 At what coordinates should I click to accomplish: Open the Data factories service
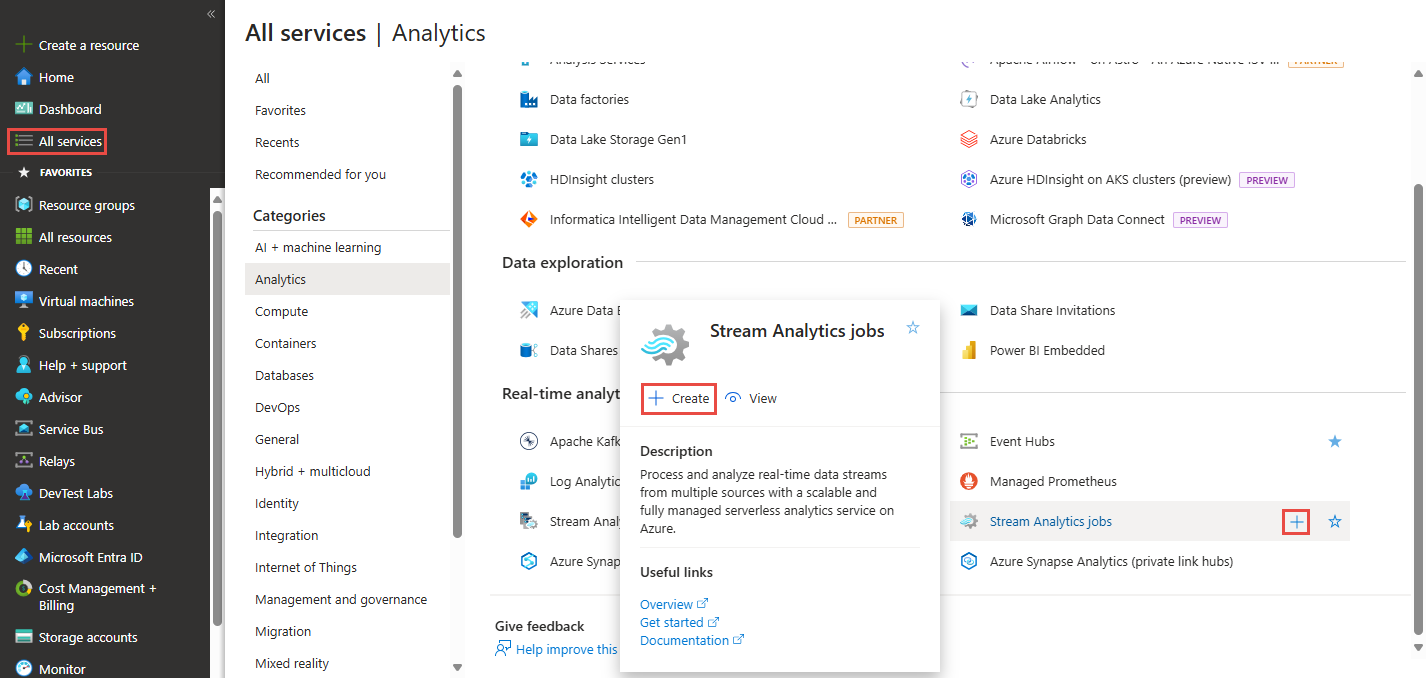[589, 99]
